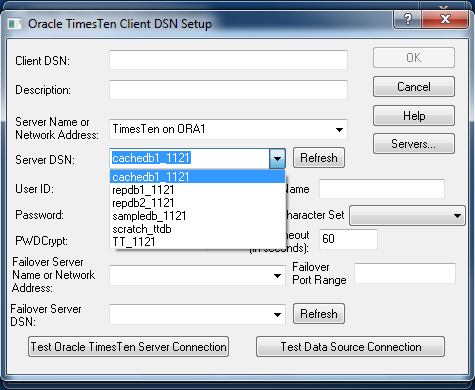Click Test Oracle TimesTen Server Connection
Screen dimensions: 475x390
(x=128, y=347)
